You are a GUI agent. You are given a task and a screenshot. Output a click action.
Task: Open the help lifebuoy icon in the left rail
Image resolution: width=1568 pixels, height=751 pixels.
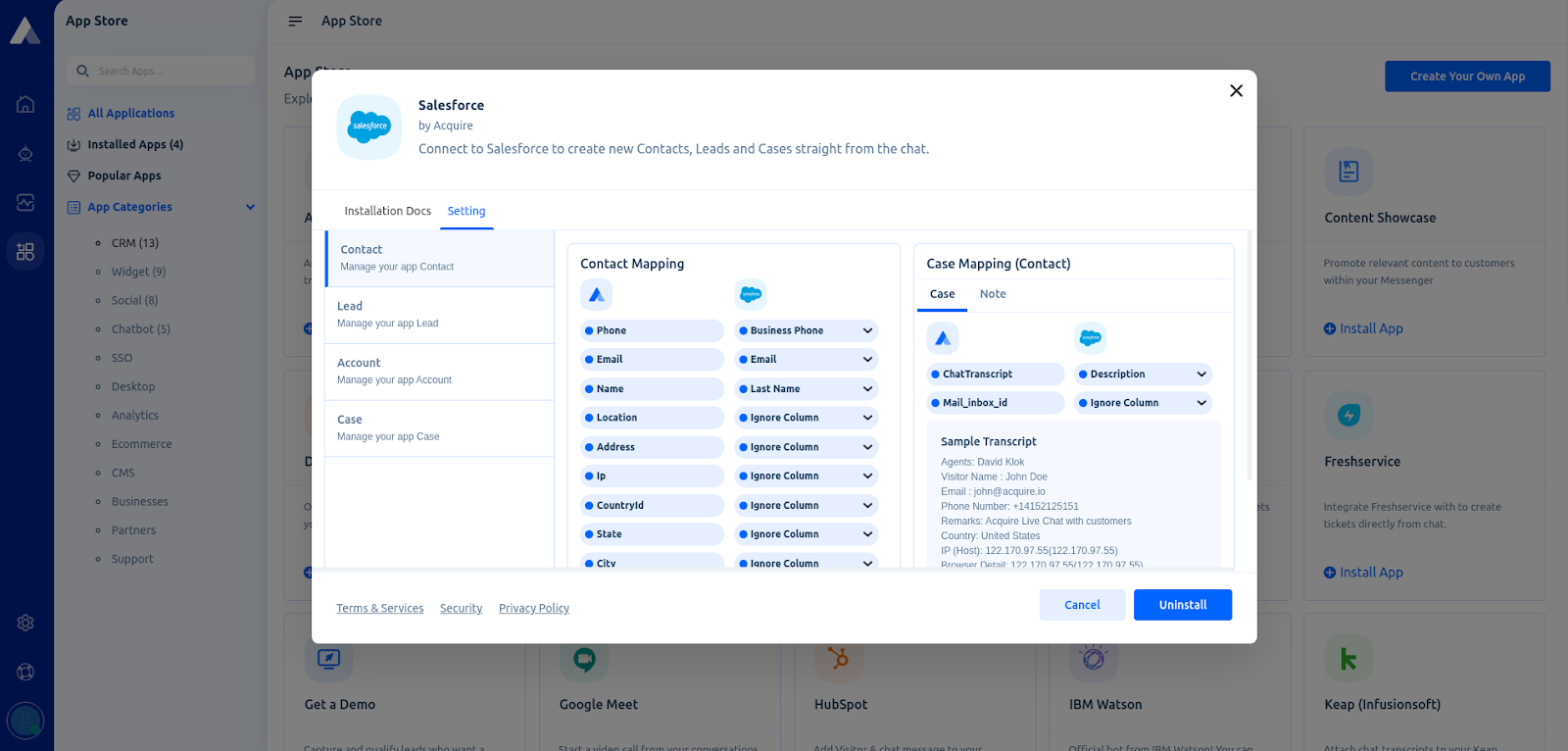point(25,672)
